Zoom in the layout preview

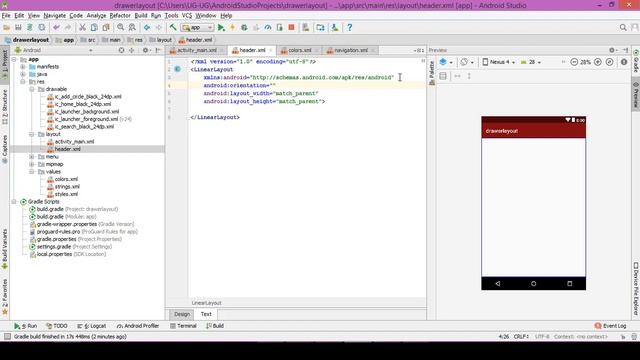coord(598,62)
